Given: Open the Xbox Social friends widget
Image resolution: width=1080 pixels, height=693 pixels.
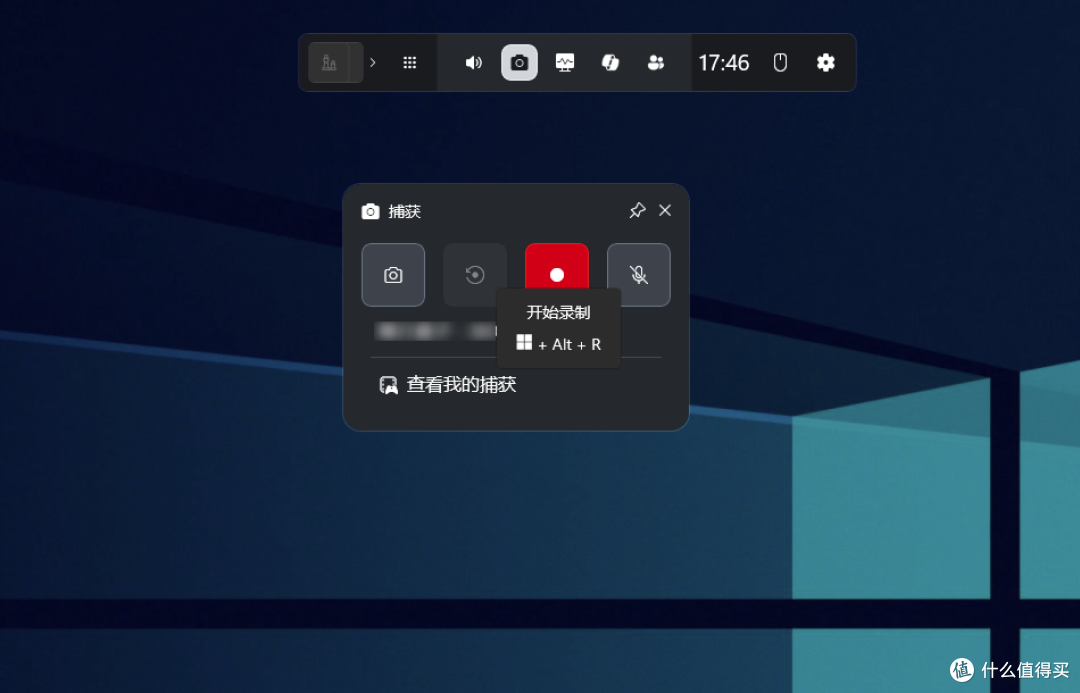Looking at the screenshot, I should click(x=656, y=63).
